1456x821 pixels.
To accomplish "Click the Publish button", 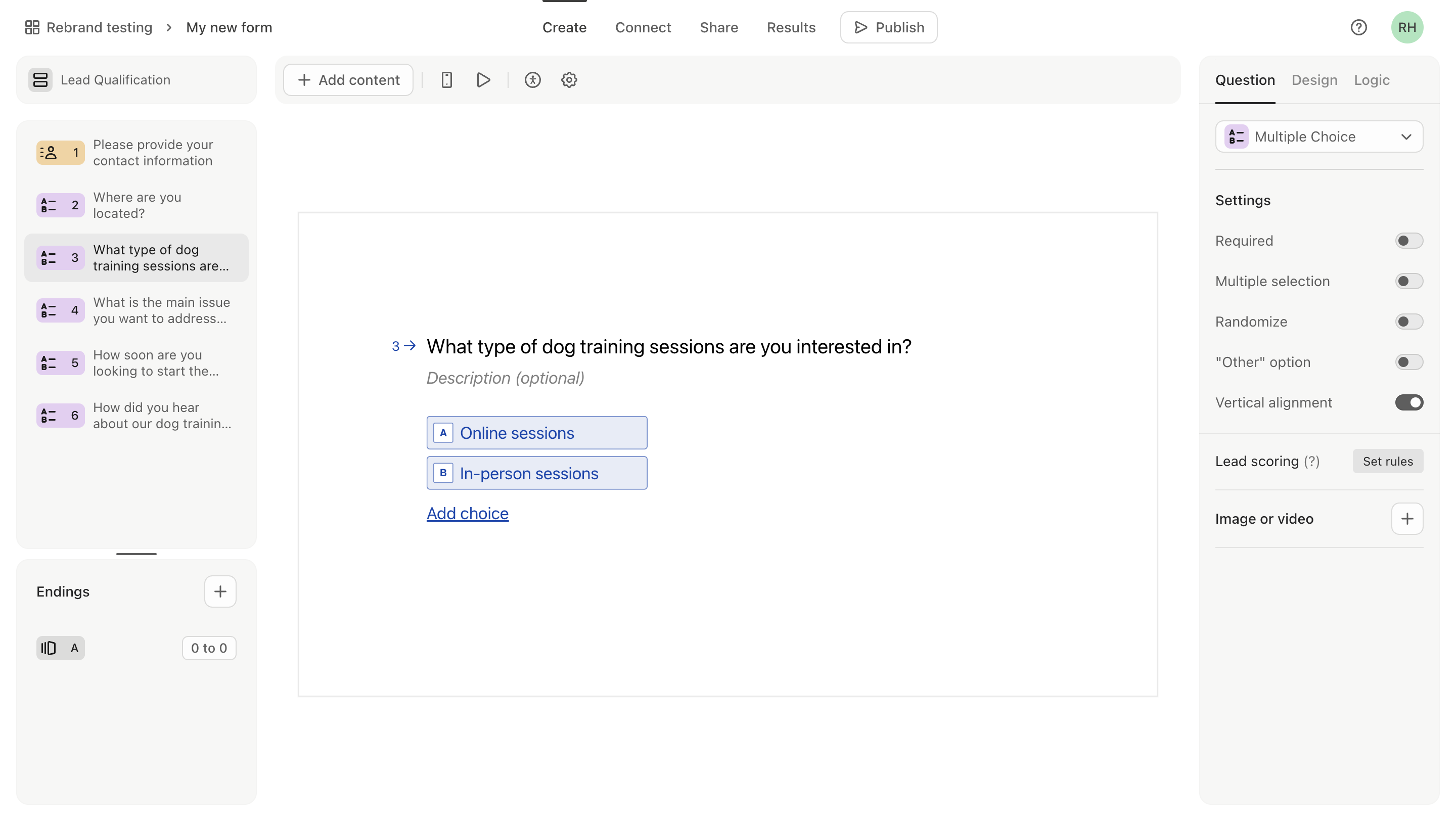I will coord(888,27).
